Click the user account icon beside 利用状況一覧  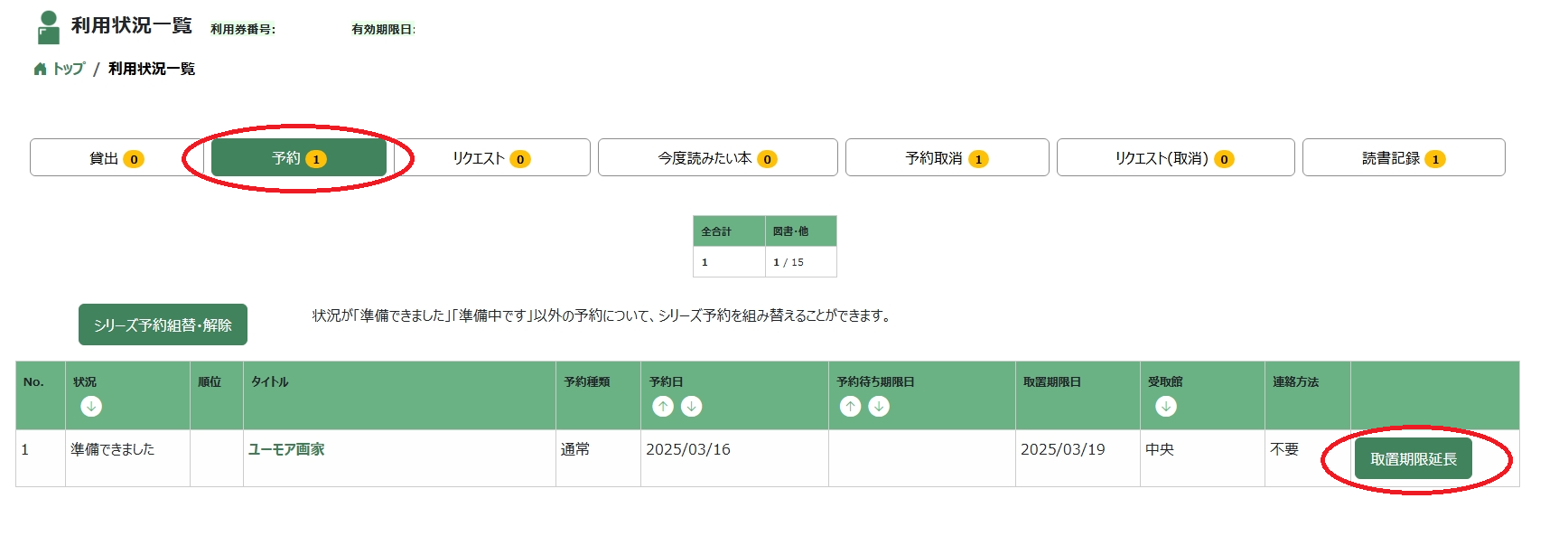49,27
